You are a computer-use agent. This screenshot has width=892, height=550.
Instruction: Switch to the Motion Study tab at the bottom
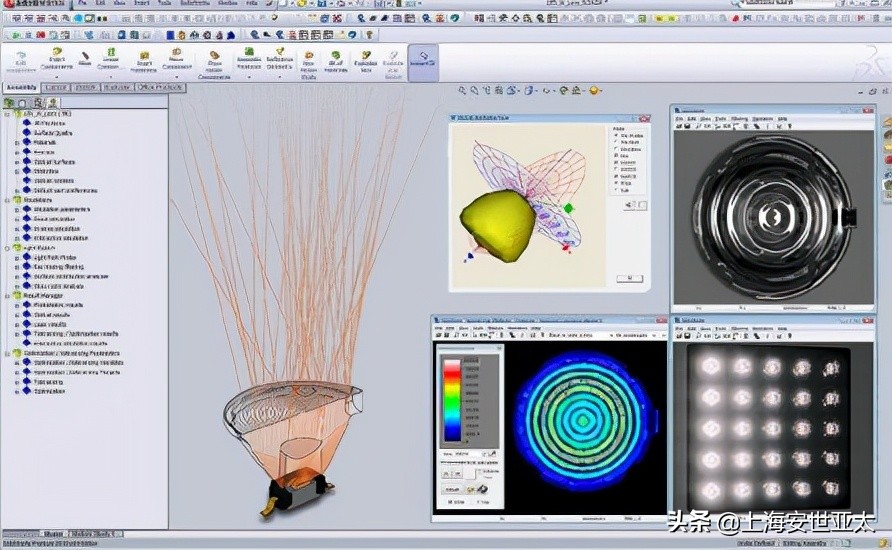(94, 534)
